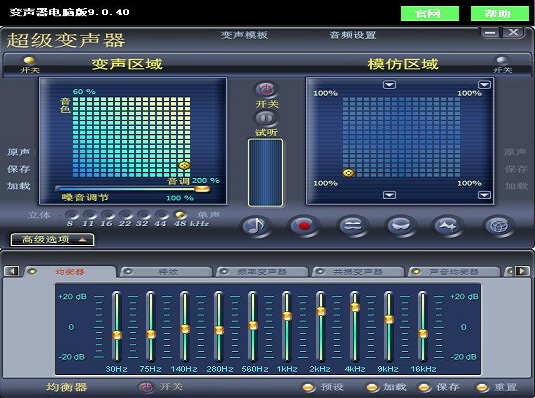Select the 48 kHz sample rate
The image size is (535, 398).
point(180,215)
